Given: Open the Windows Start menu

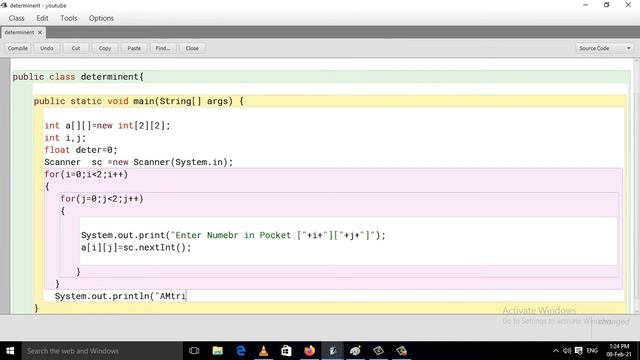Looking at the screenshot, I should point(10,351).
